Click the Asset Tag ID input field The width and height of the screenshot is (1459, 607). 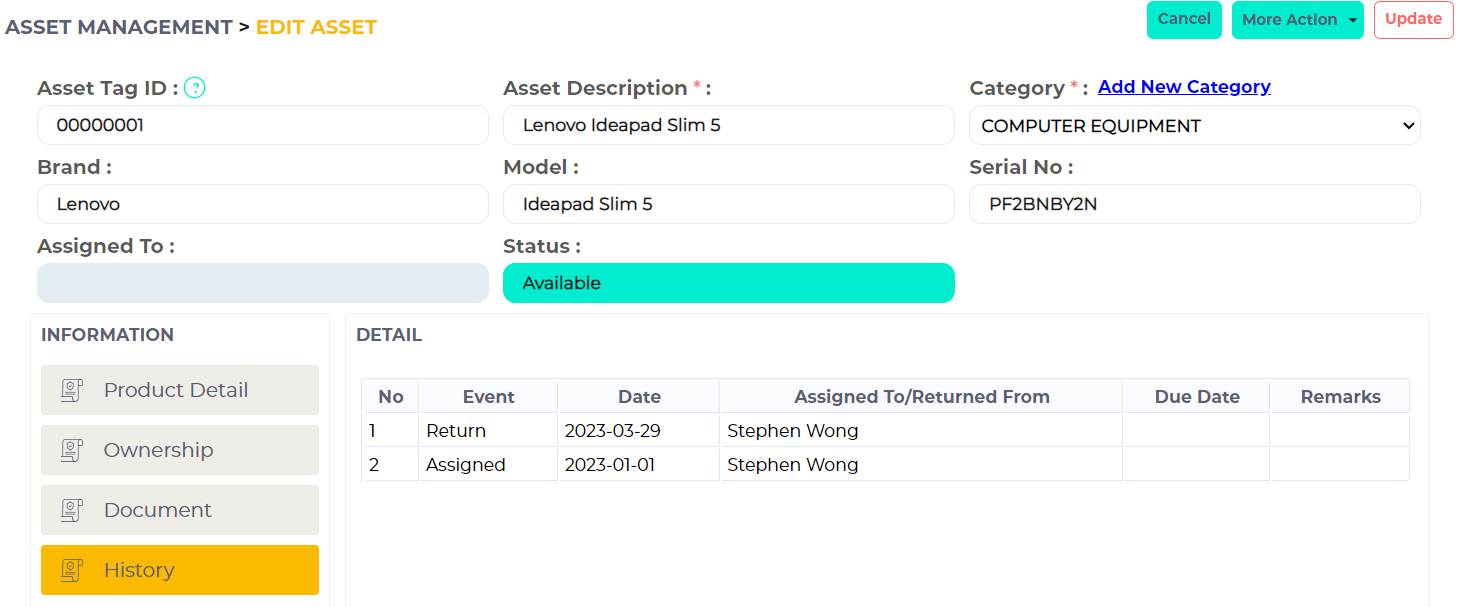click(262, 126)
